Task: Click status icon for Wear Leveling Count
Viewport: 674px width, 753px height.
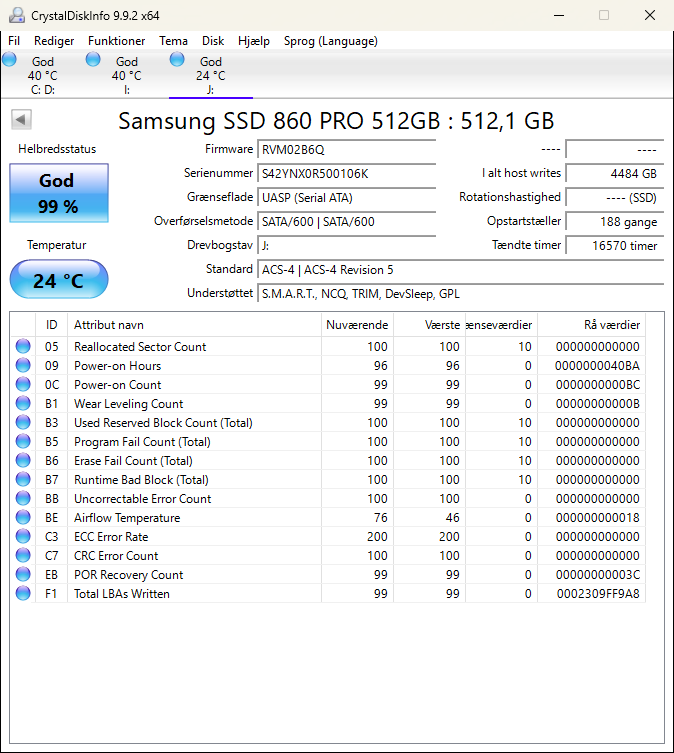Action: [x=23, y=403]
